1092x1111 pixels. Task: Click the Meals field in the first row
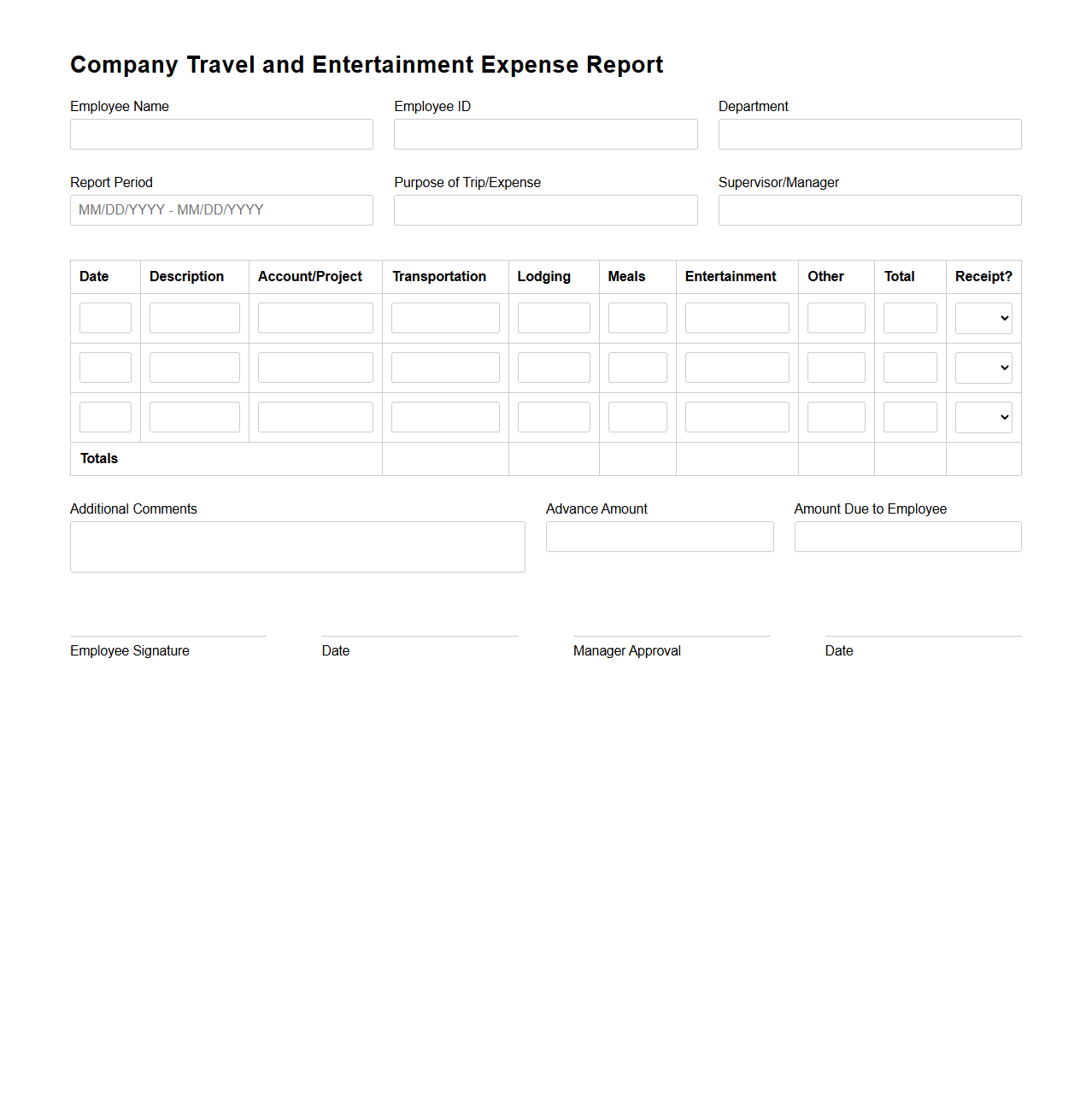click(x=637, y=317)
